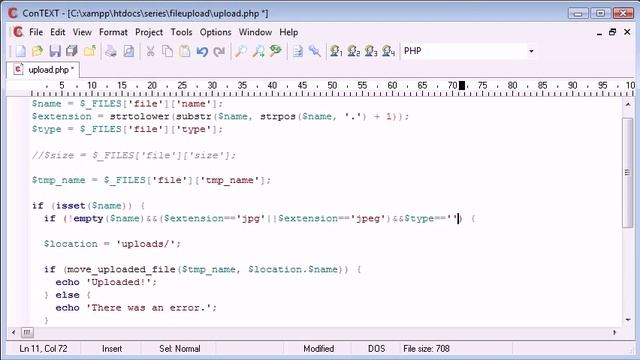This screenshot has height=360, width=640.
Task: Click the $tmp_name = $_FILES code line
Action: (151, 180)
